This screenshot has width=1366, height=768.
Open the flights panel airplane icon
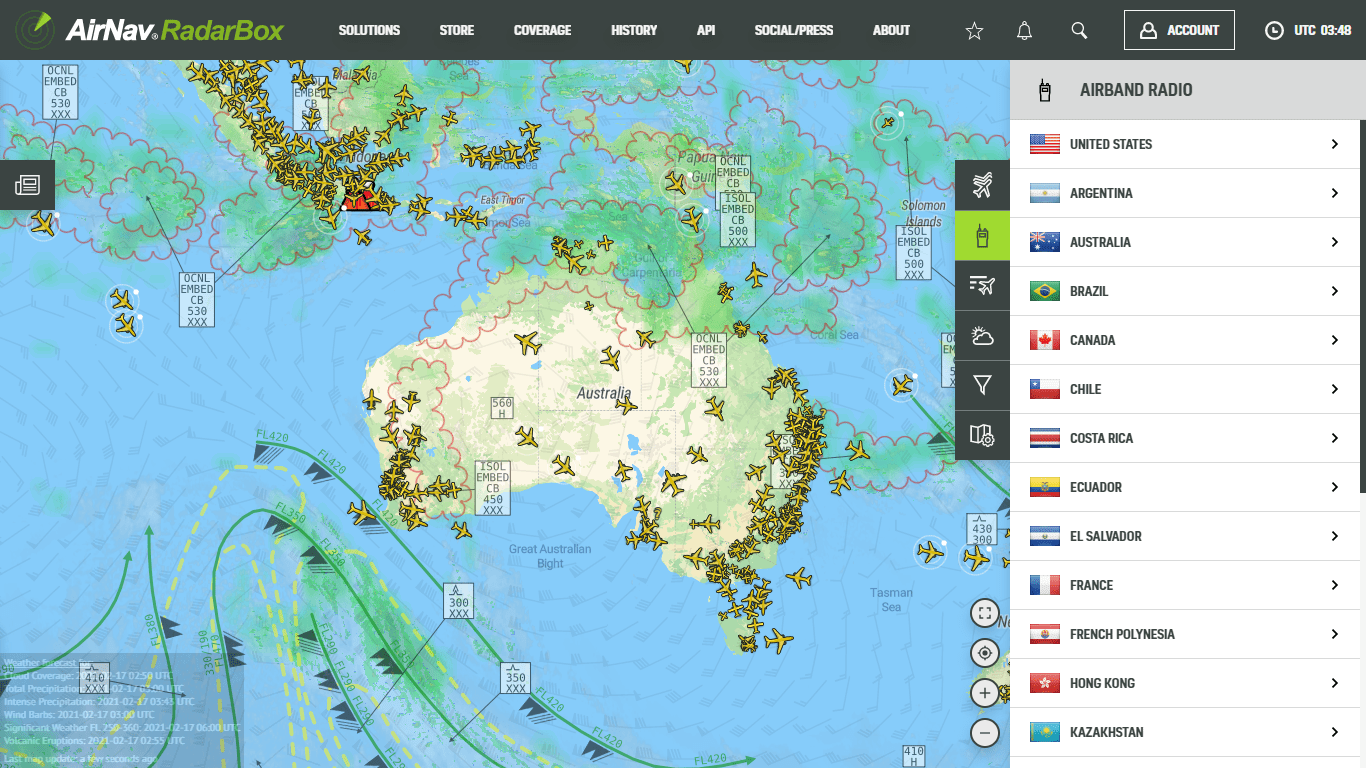pyautogui.click(x=982, y=185)
